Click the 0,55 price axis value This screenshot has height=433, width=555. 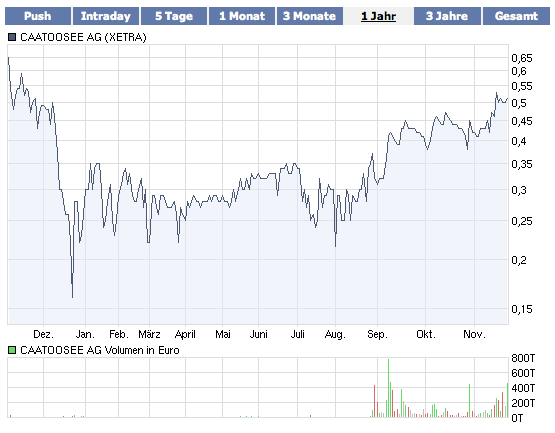pos(522,86)
